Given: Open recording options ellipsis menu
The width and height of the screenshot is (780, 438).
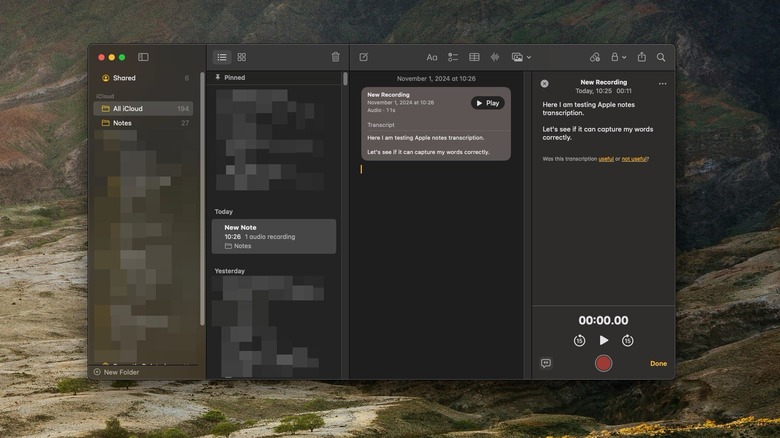Looking at the screenshot, I should click(x=663, y=84).
